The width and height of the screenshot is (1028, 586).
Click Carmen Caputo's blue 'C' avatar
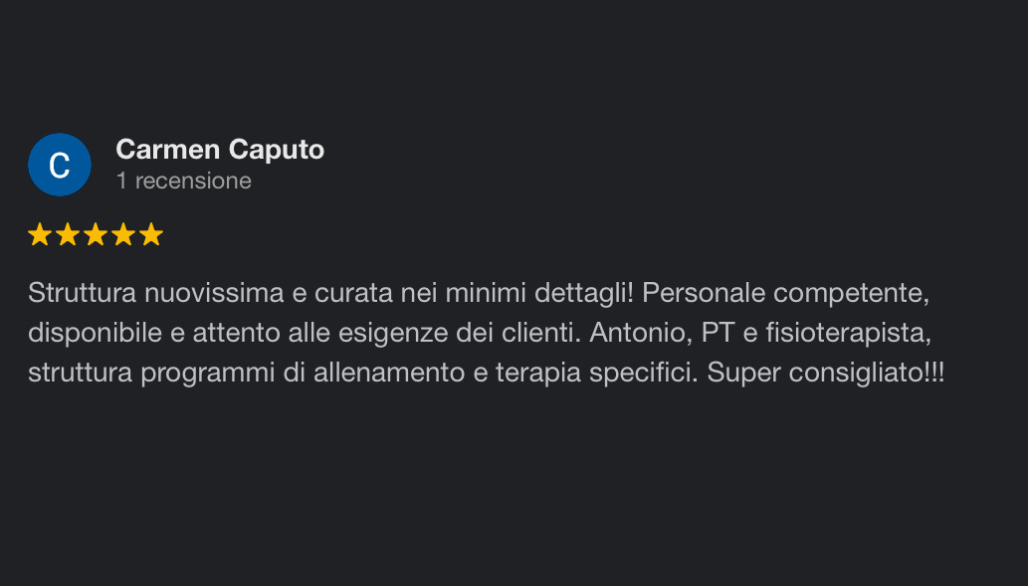coord(59,165)
